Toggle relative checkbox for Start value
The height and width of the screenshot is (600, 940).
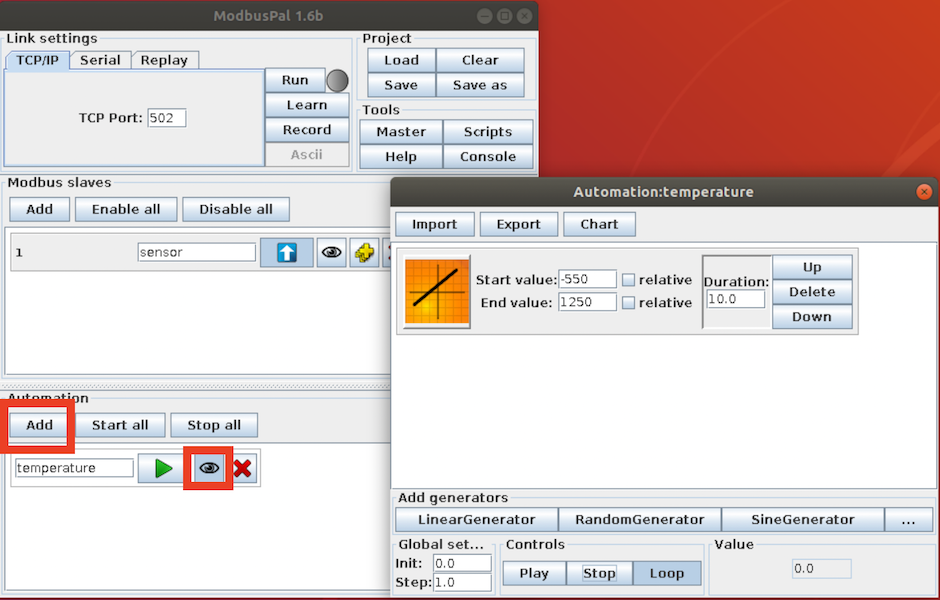click(x=628, y=280)
